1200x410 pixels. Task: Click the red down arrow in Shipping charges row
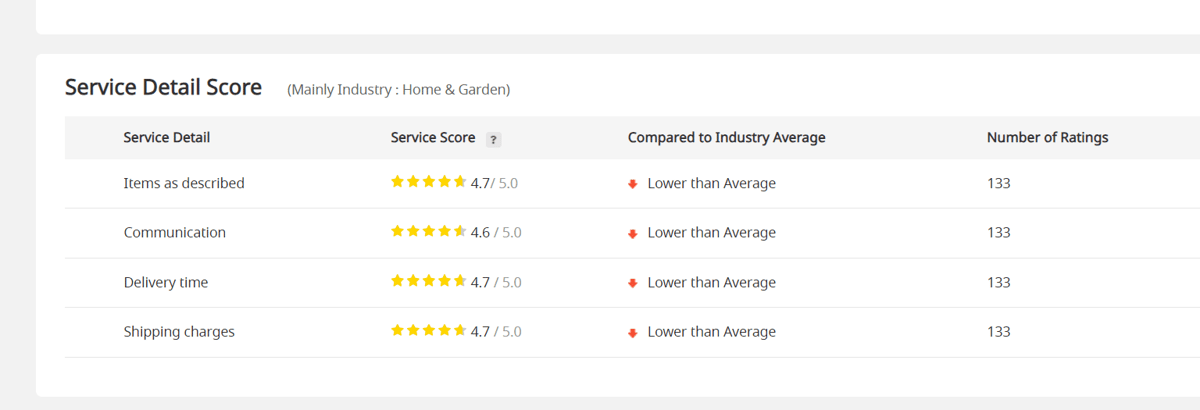pos(633,333)
